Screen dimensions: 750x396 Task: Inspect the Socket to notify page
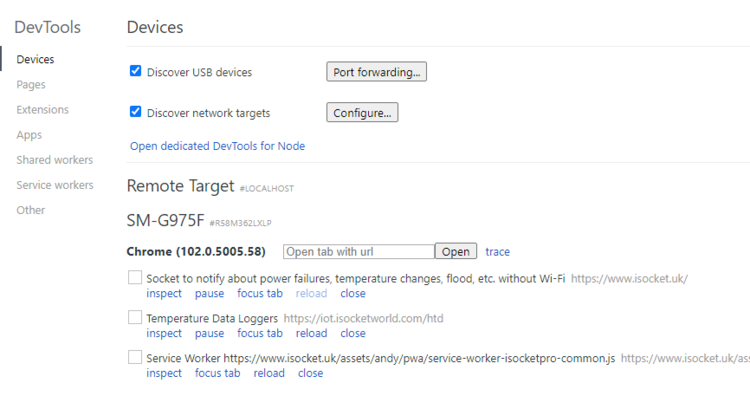[x=164, y=294]
